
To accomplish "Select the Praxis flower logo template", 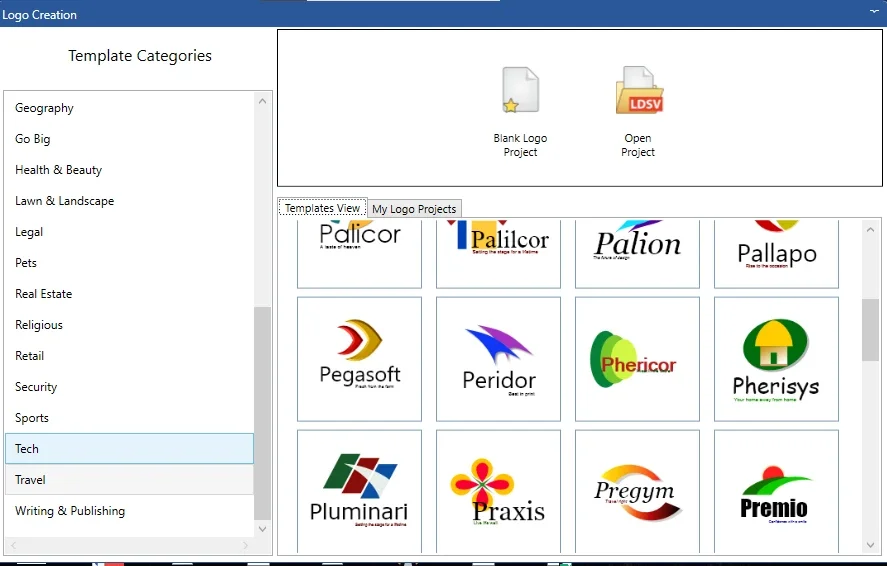I will 498,491.
